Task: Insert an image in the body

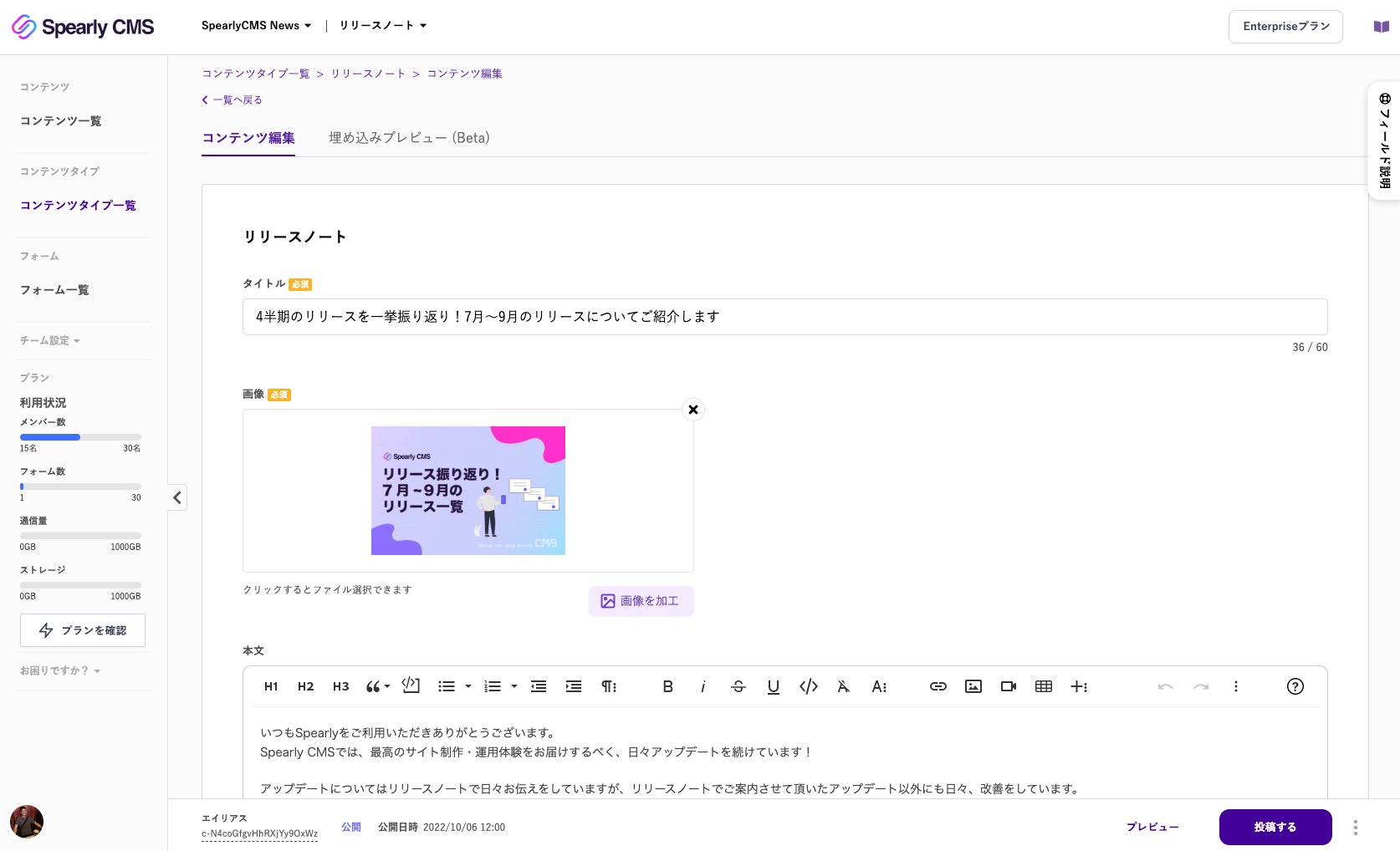Action: click(x=973, y=686)
